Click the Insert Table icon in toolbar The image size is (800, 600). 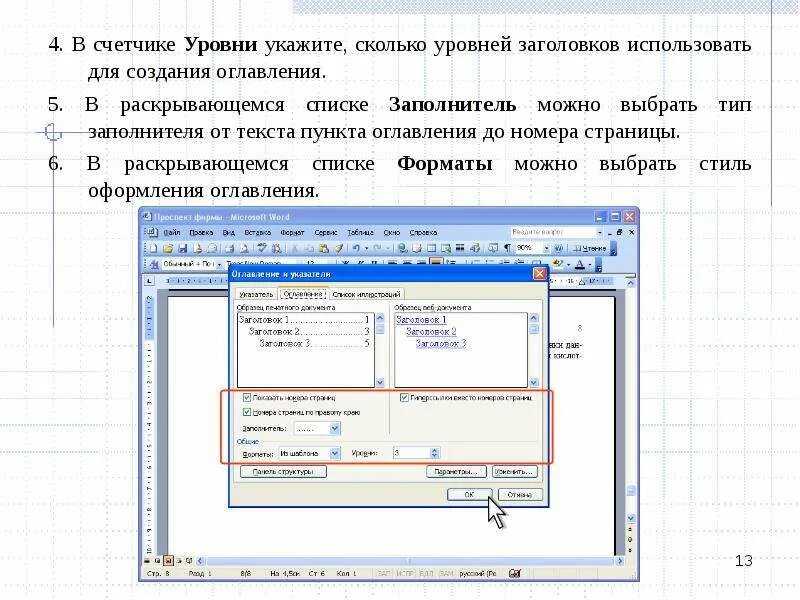(x=432, y=248)
